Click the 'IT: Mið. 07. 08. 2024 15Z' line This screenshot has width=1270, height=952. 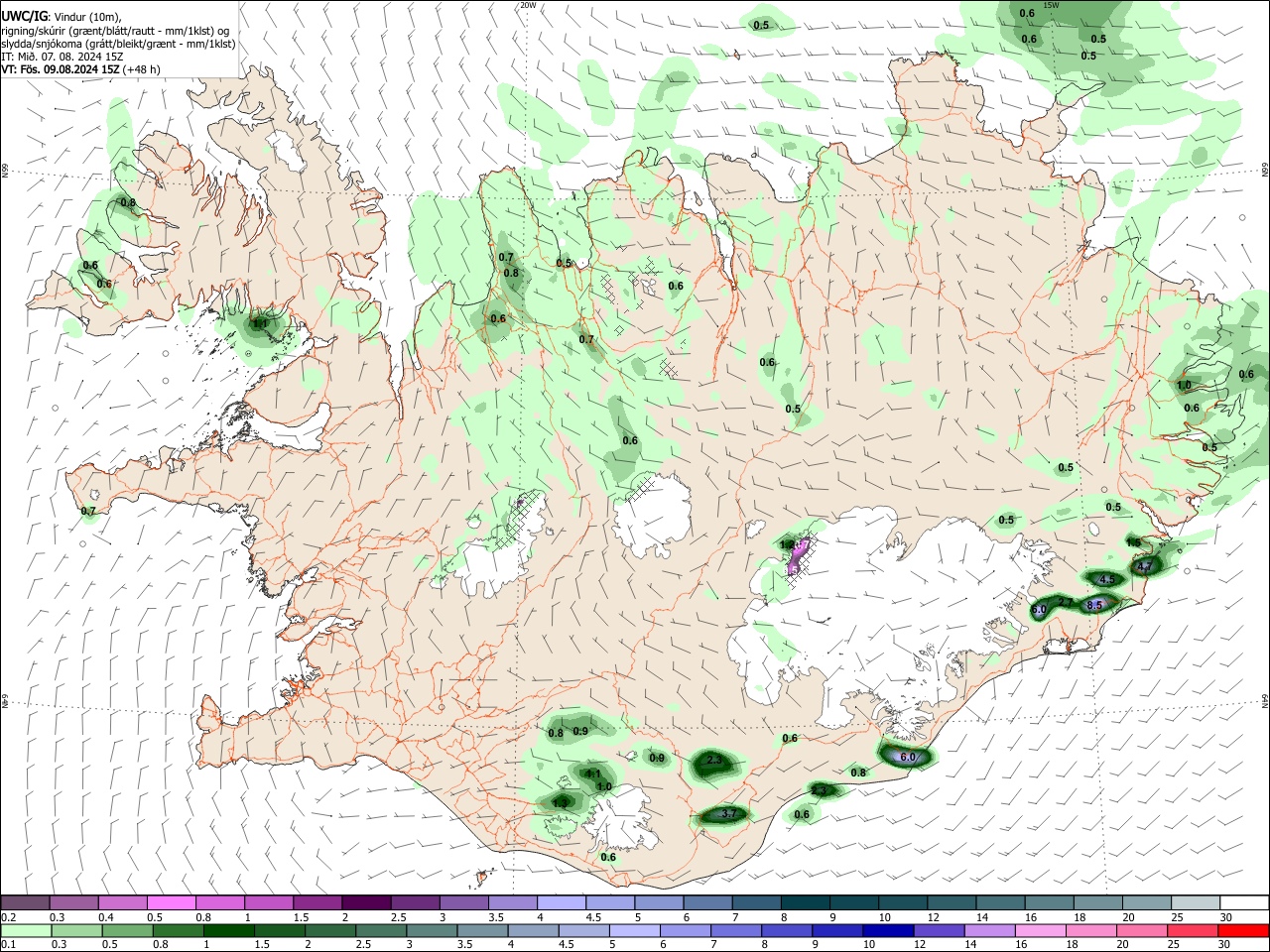[63, 57]
